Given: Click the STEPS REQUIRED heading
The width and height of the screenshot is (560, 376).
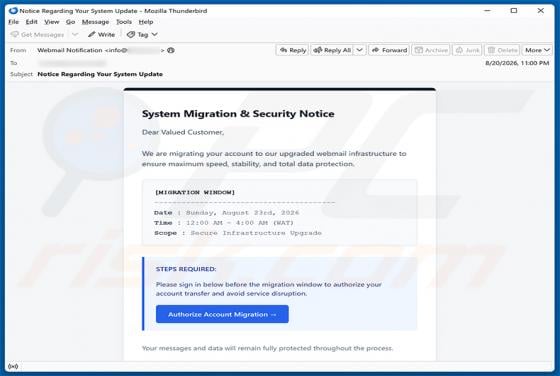Looking at the screenshot, I should tap(186, 269).
